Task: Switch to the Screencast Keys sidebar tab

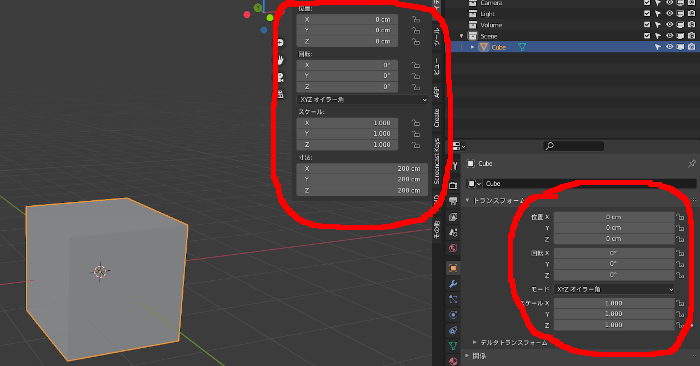Action: click(x=436, y=161)
